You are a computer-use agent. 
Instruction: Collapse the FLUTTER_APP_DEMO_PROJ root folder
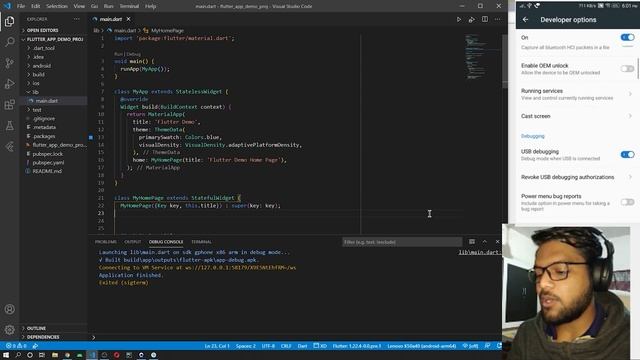[x=54, y=39]
